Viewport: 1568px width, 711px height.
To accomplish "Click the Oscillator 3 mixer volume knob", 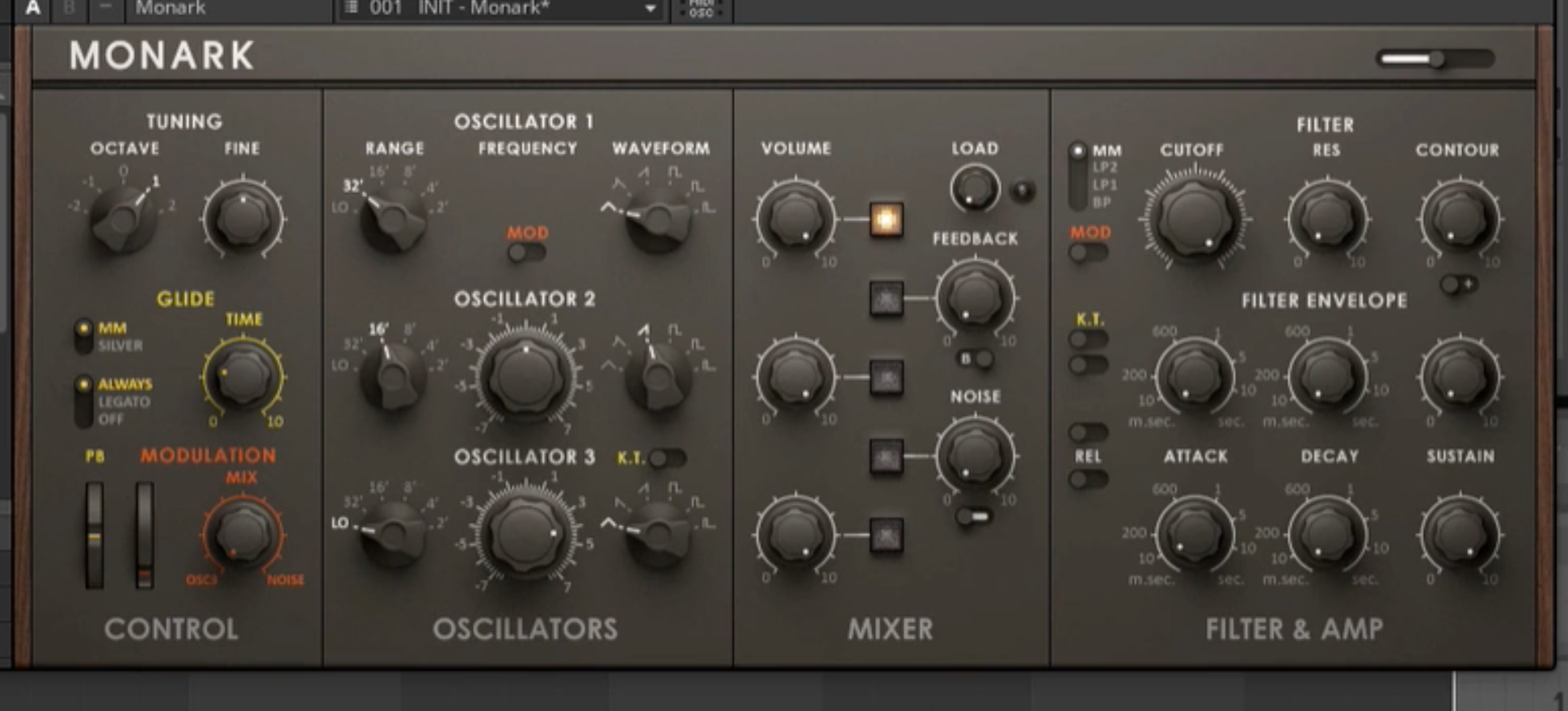I will (796, 535).
